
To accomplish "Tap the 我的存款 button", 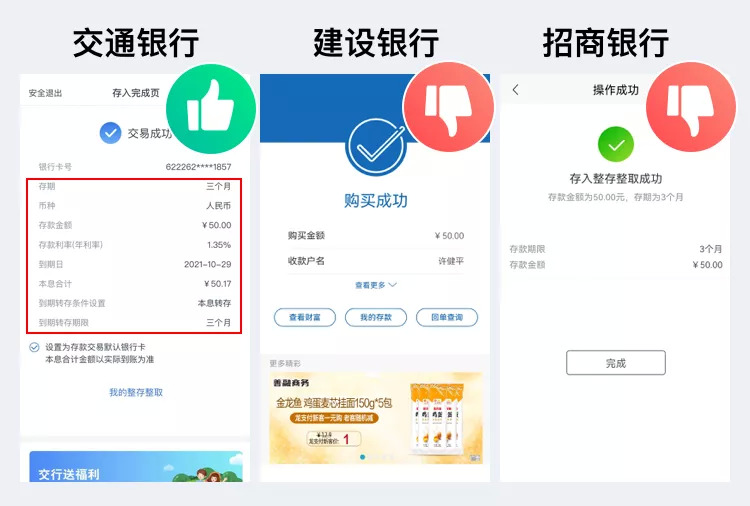I will click(x=376, y=318).
